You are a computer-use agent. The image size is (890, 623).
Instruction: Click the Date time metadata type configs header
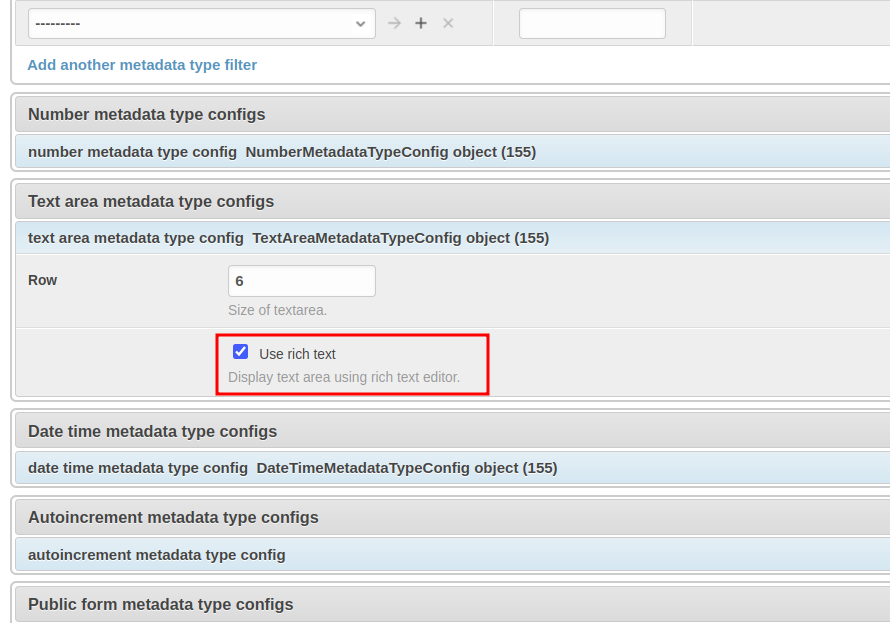click(x=152, y=431)
